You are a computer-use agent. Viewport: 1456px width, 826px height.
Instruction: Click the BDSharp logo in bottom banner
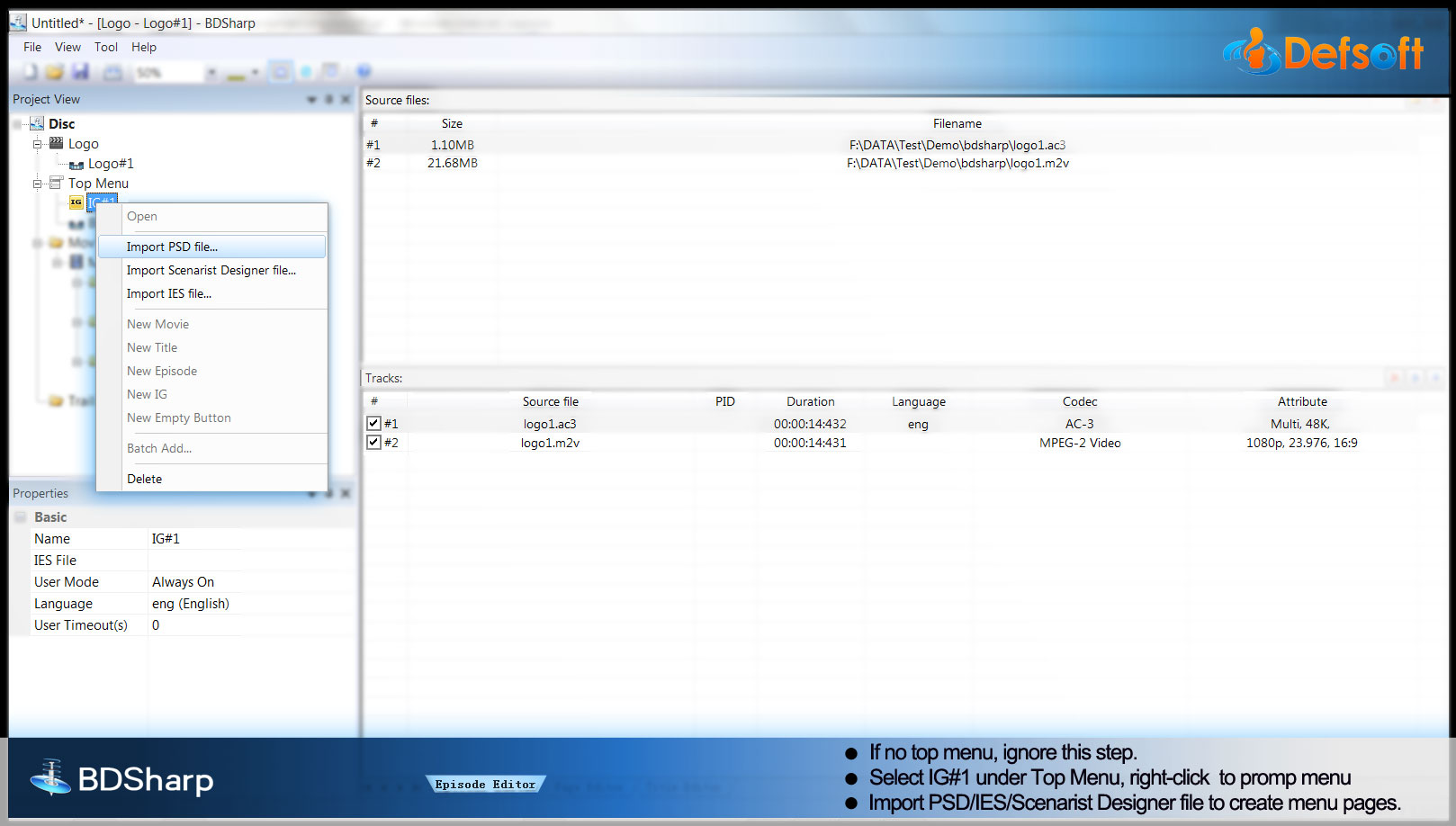[x=122, y=778]
